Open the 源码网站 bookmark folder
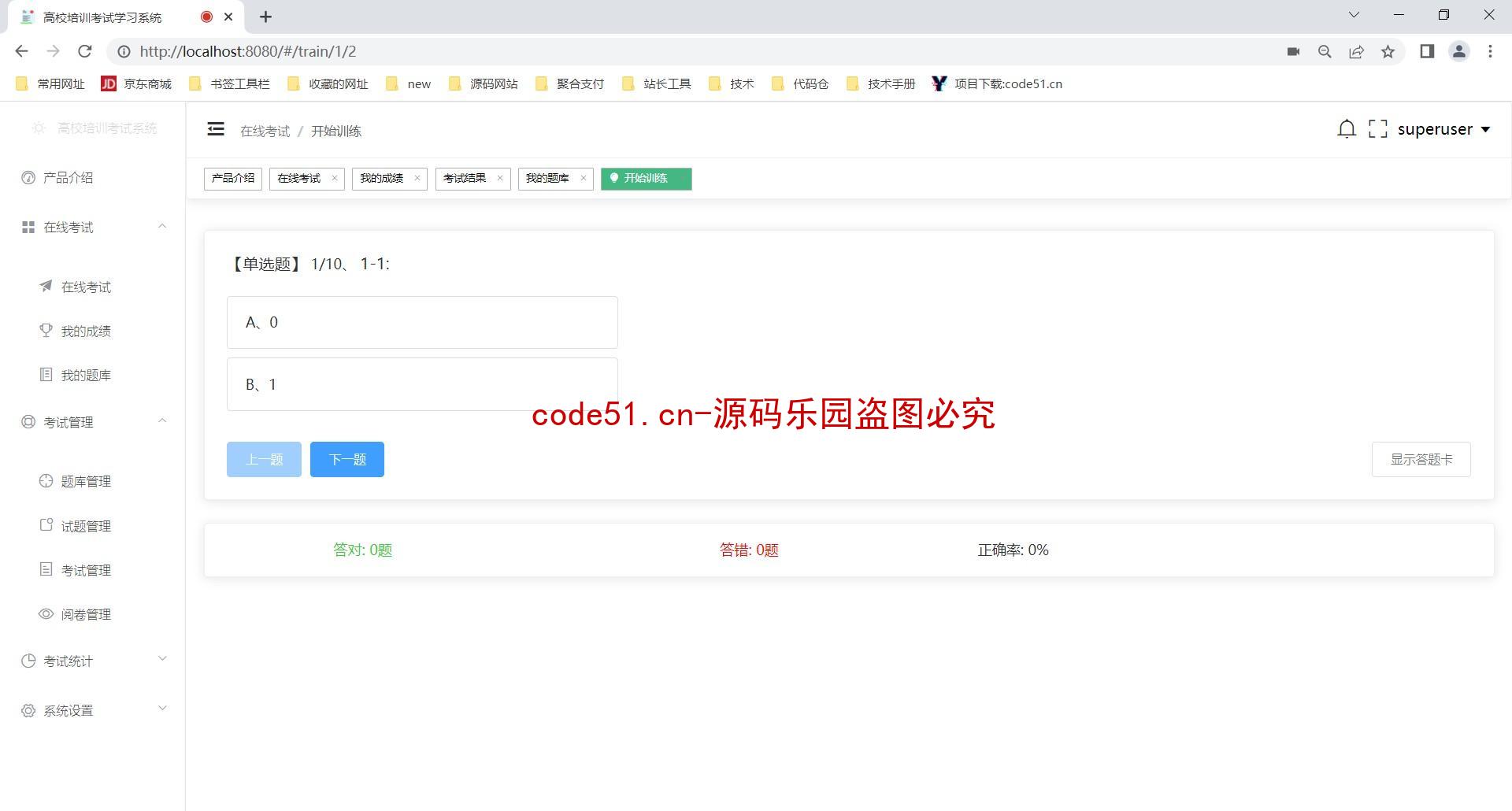Screen dimensions: 1512x811 [x=484, y=83]
